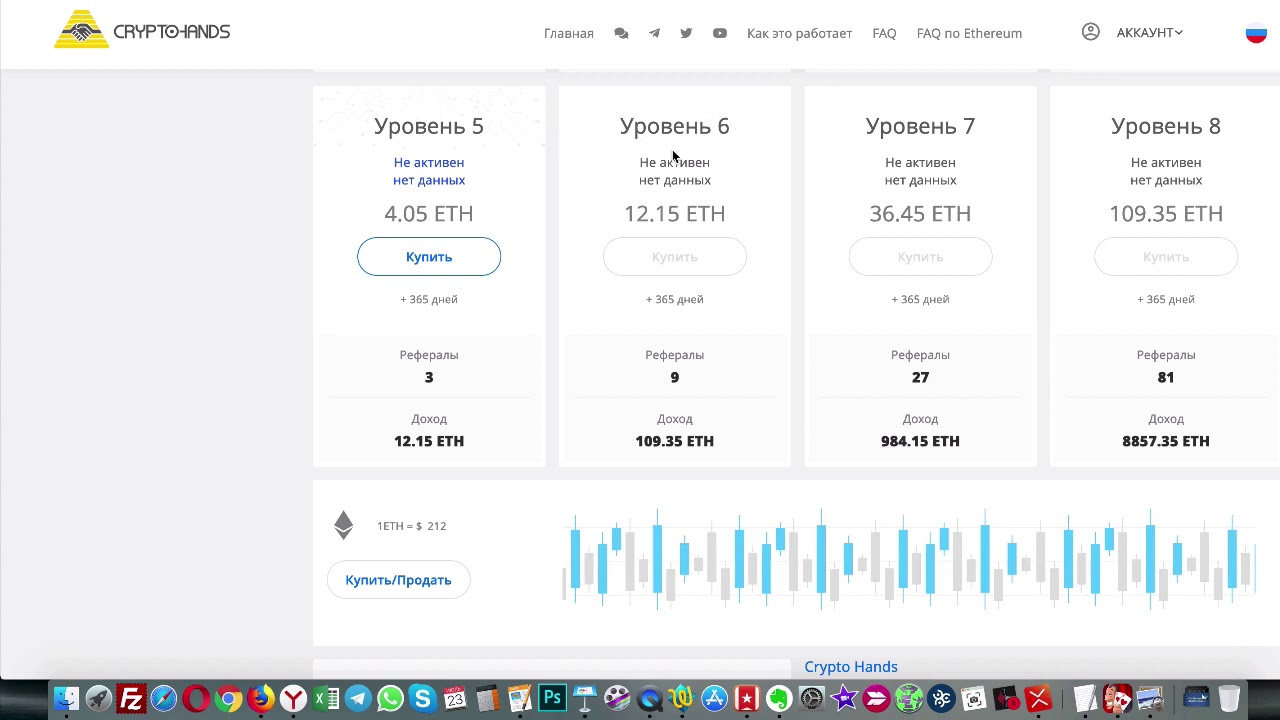Screen dimensions: 1280x720
Task: Click the user profile avatar icon
Action: (1091, 32)
